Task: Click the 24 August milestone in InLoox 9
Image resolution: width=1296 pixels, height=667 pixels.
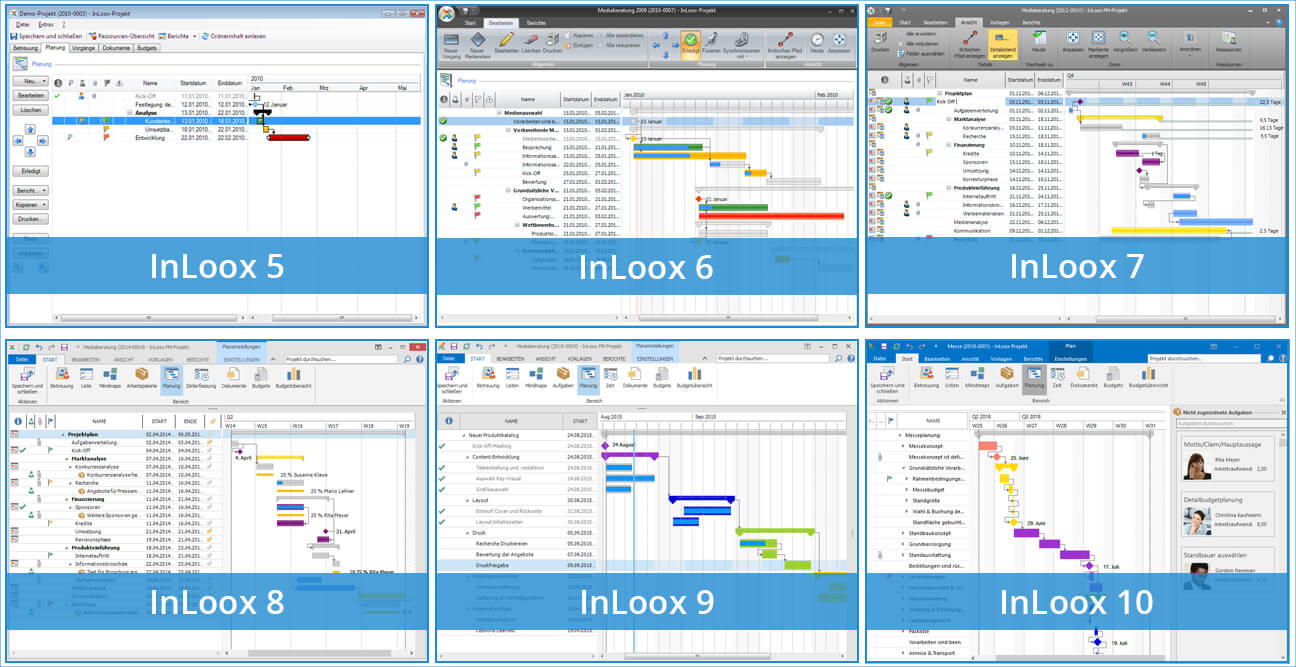Action: [605, 444]
